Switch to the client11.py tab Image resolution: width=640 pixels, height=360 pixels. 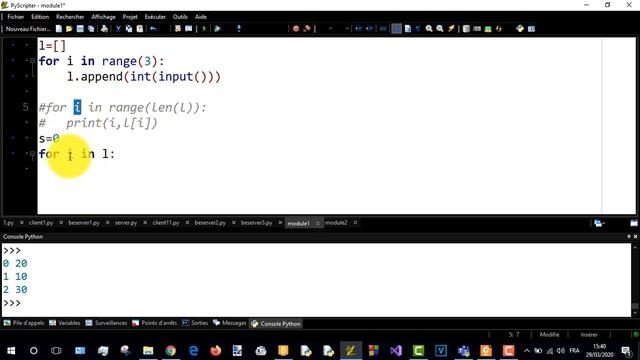tap(166, 223)
